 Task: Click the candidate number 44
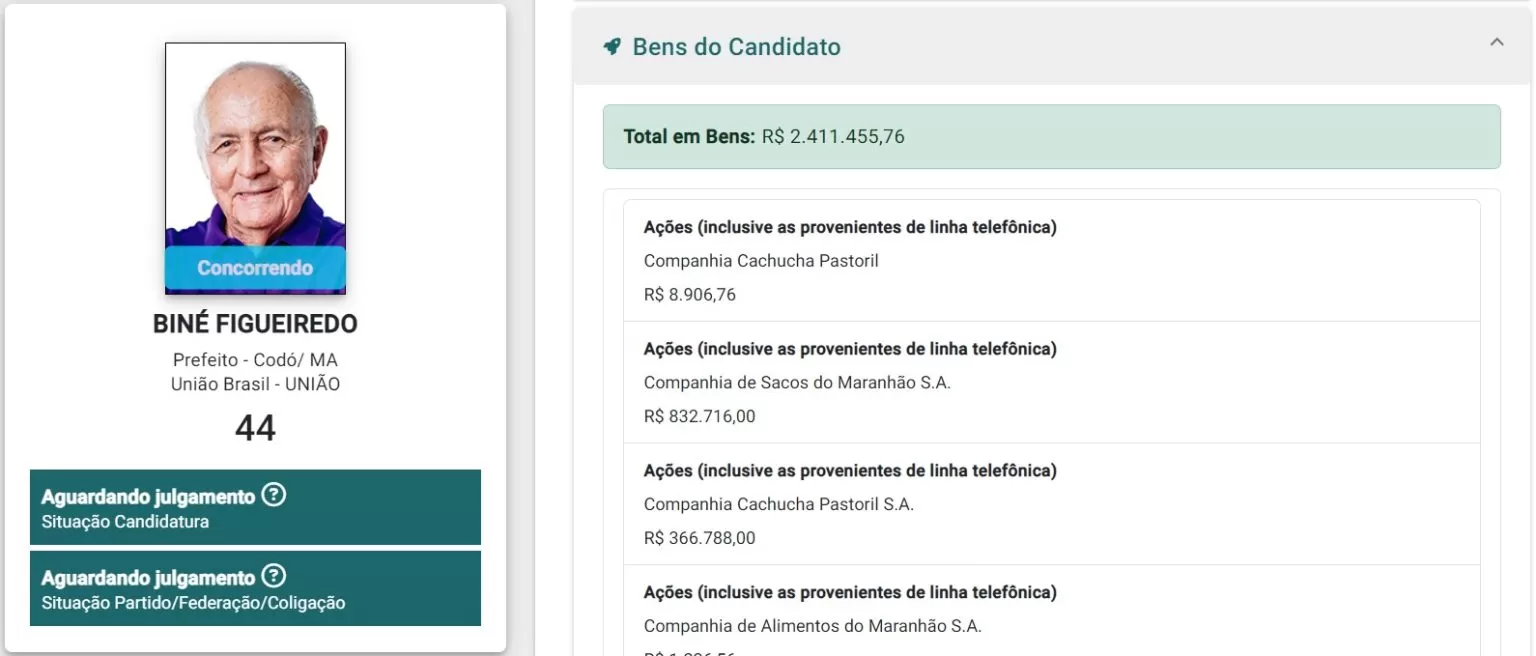255,428
